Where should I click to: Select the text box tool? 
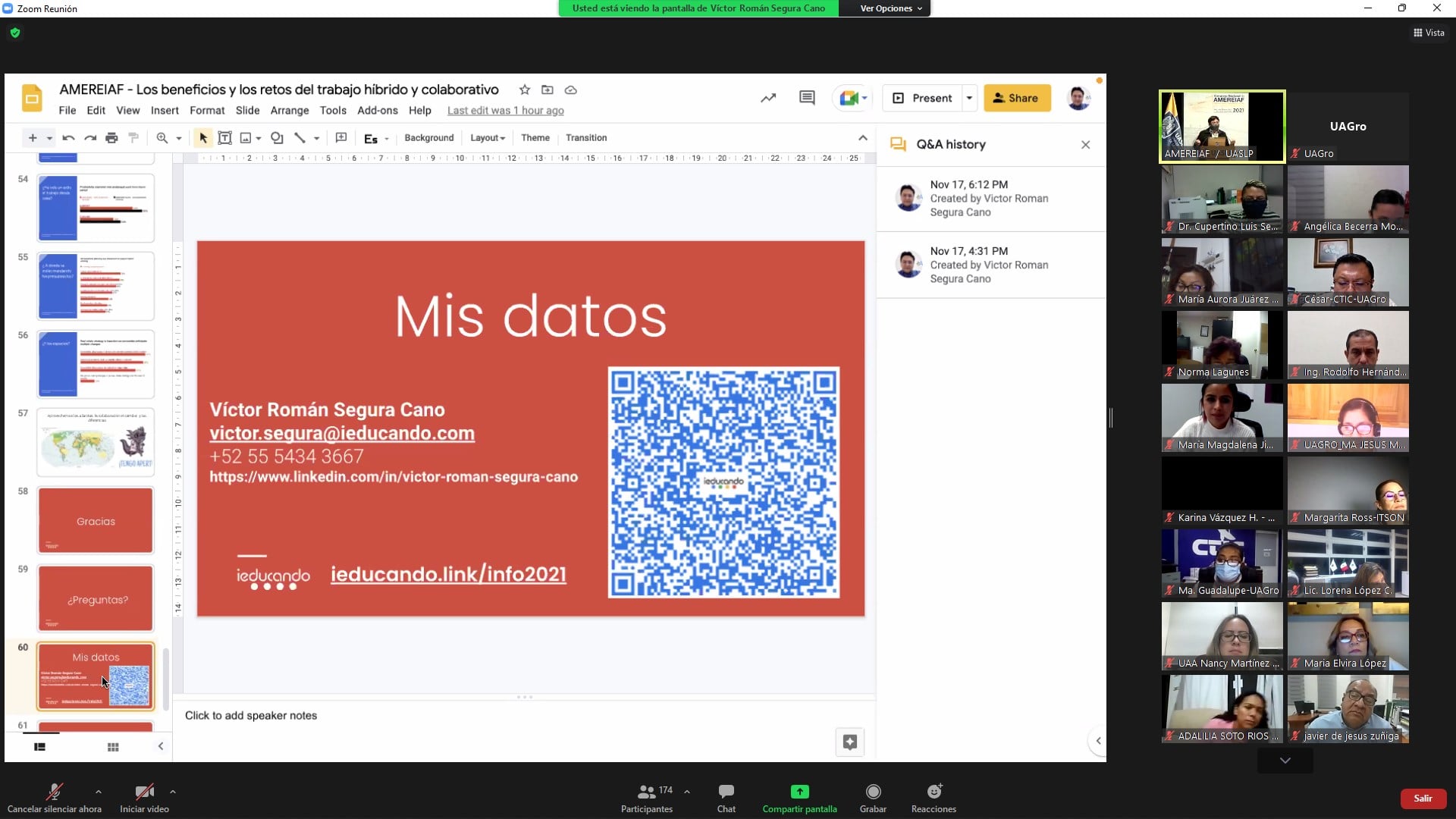(x=224, y=138)
